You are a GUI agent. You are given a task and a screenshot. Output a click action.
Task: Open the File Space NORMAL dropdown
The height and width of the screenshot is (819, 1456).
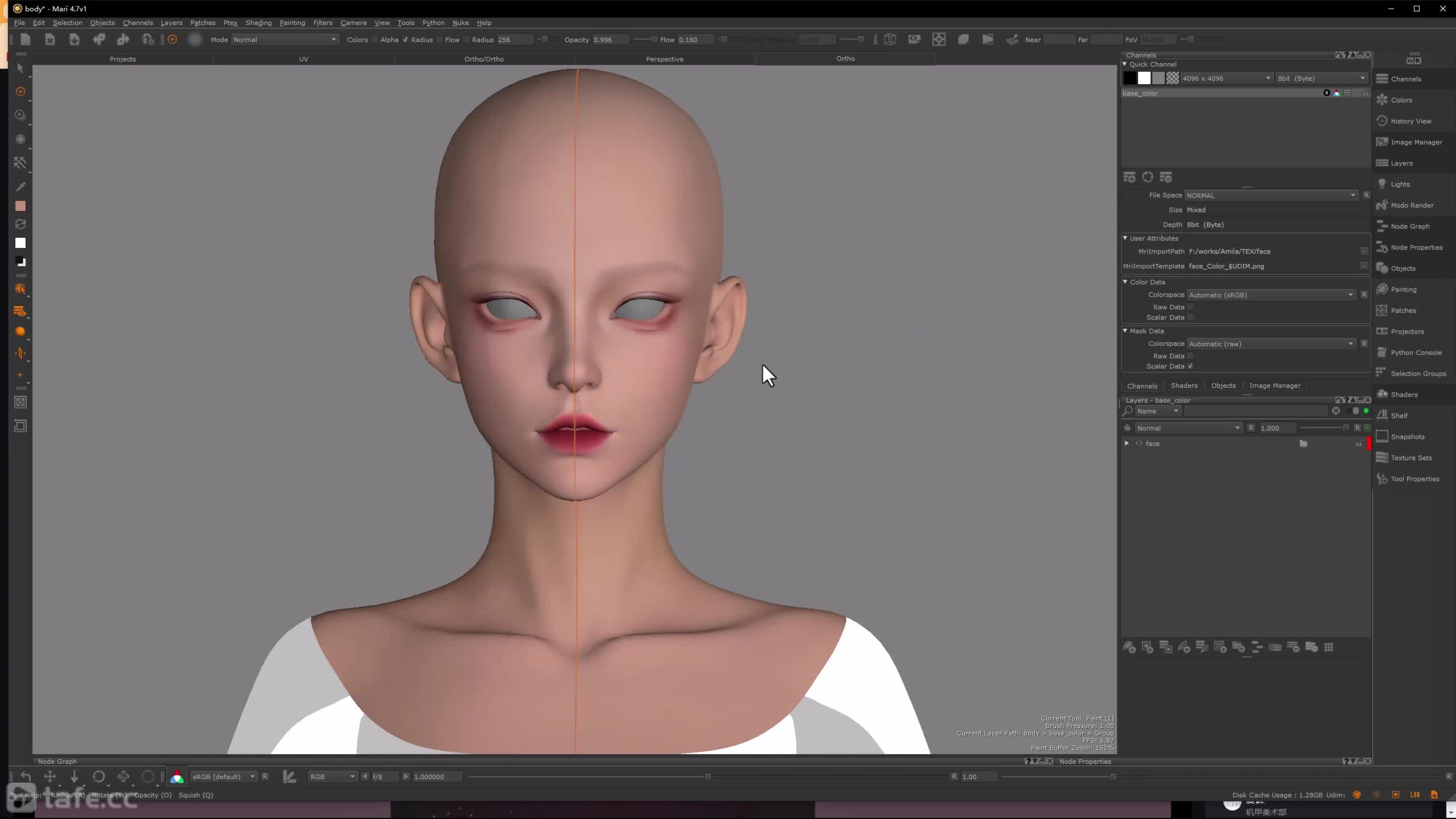tap(1272, 195)
